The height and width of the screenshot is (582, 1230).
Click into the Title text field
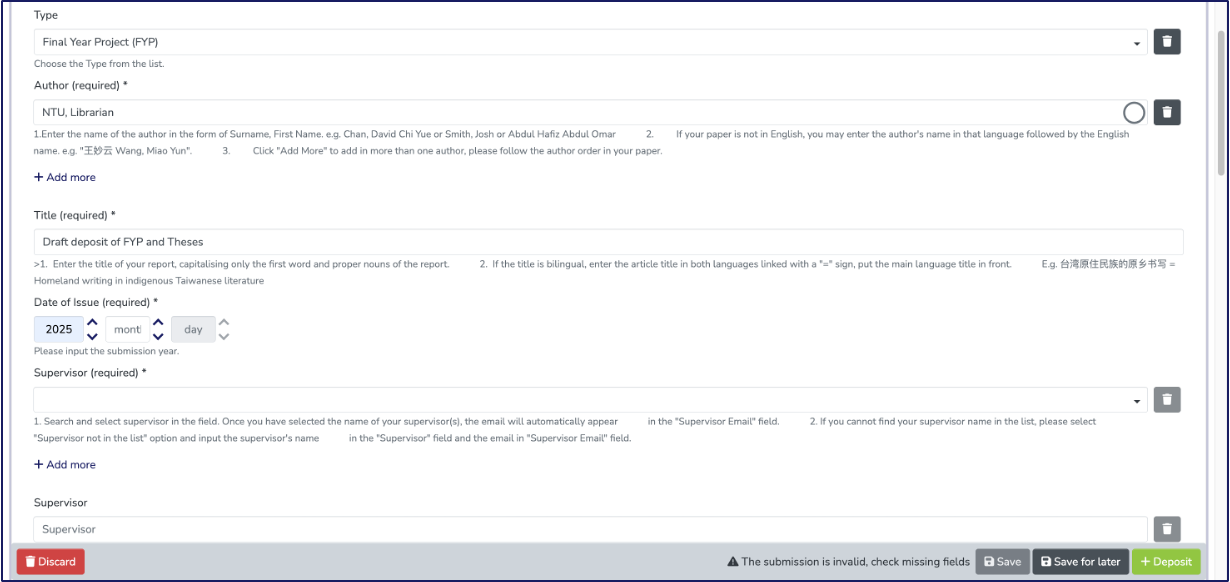[608, 242]
